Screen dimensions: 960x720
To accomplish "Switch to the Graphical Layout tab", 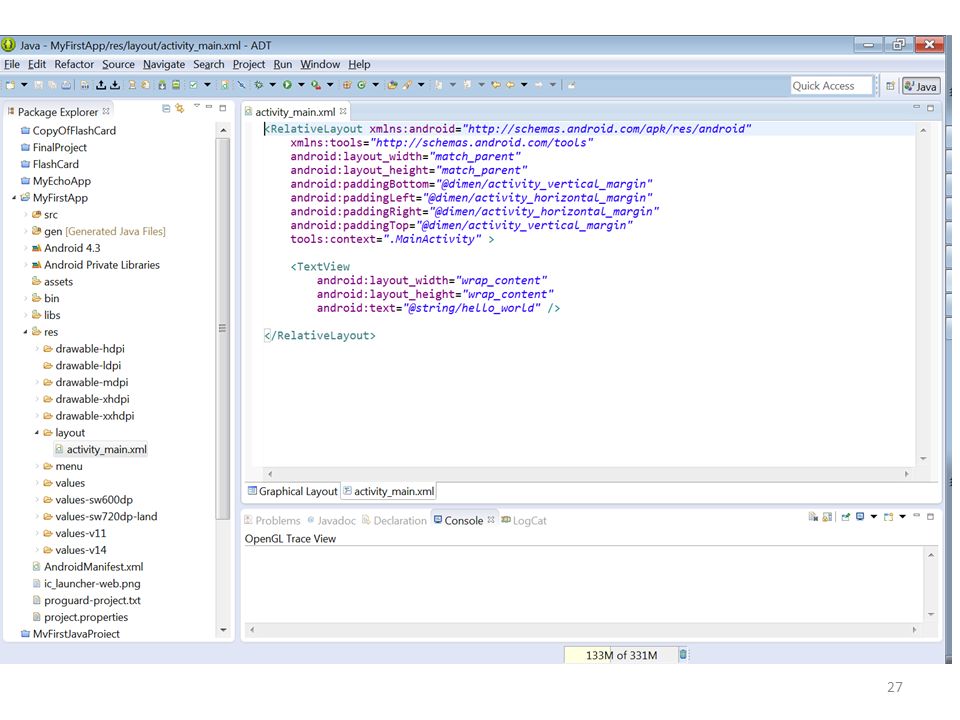I will pyautogui.click(x=293, y=491).
